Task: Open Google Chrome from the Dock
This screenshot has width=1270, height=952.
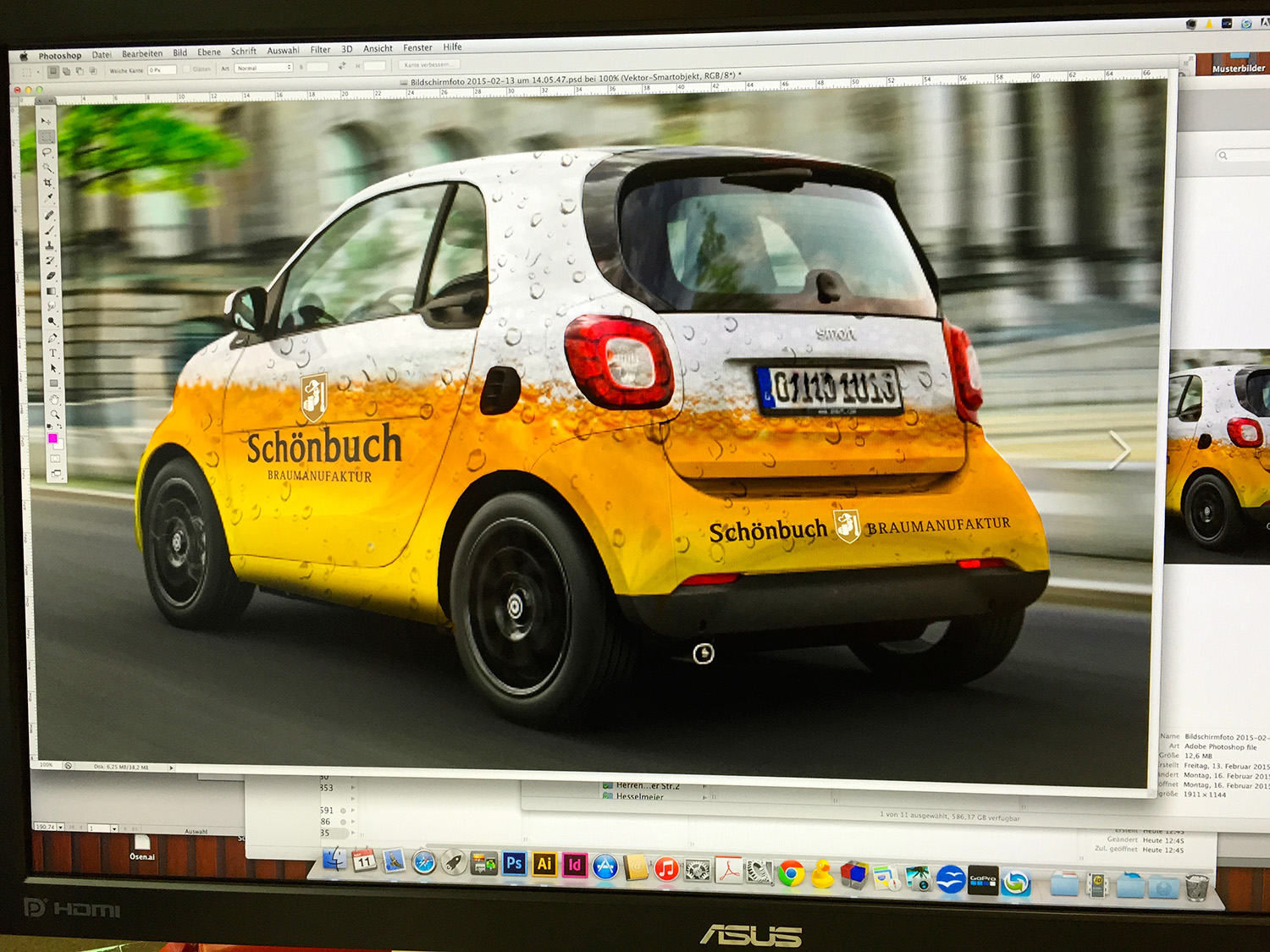Action: pos(791,872)
